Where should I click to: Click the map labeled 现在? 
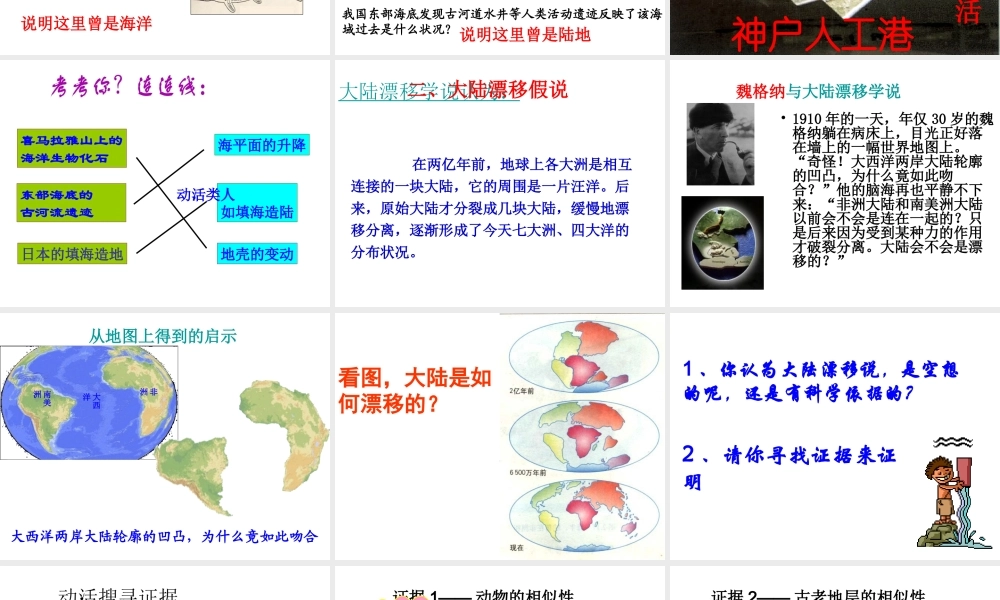583,516
